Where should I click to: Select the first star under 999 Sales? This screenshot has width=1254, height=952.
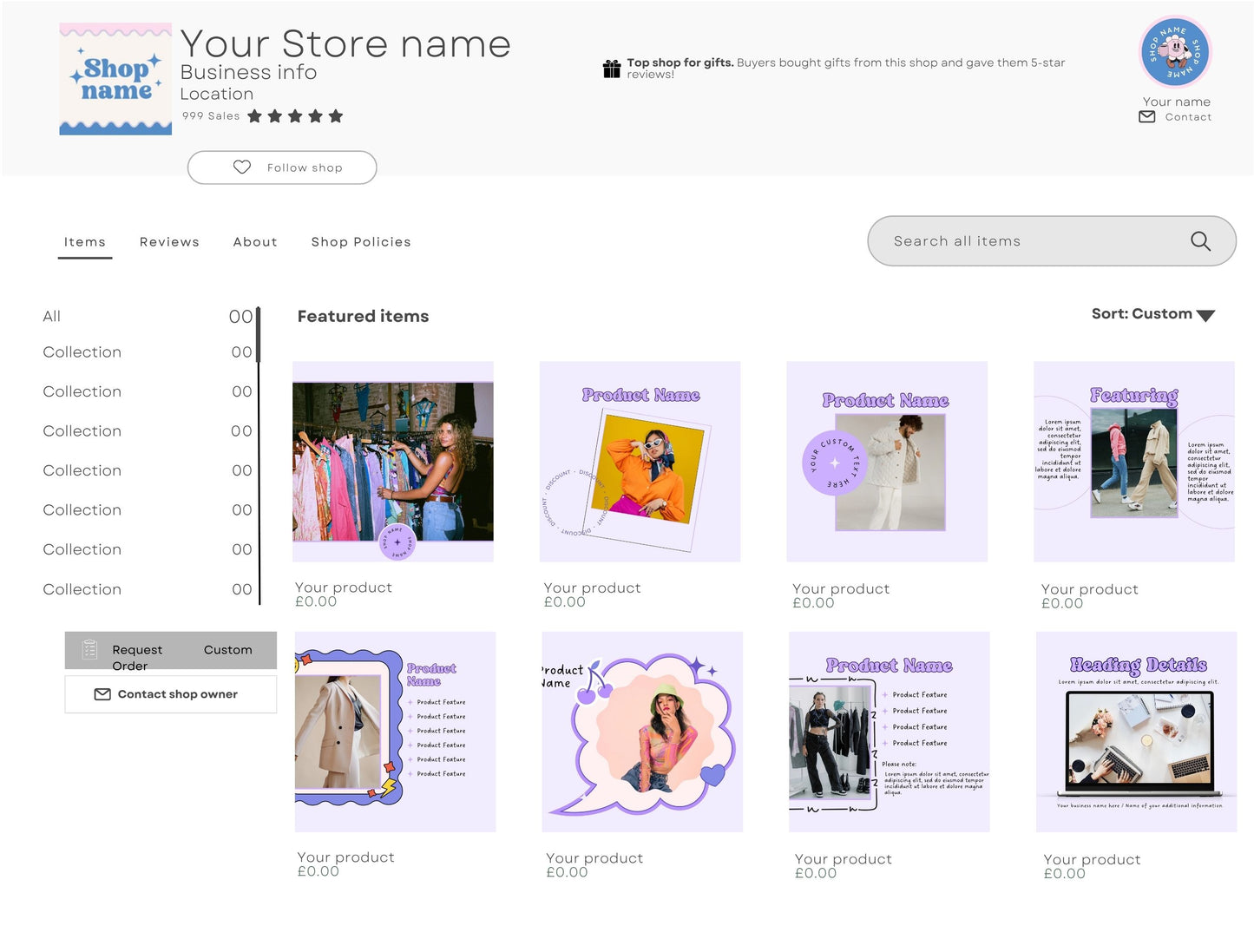coord(255,115)
